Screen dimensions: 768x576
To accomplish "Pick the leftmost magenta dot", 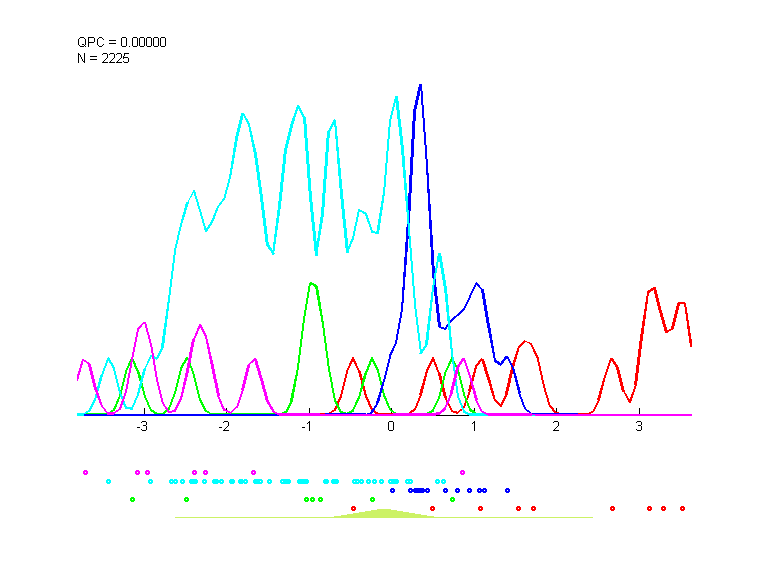I will 86,471.
